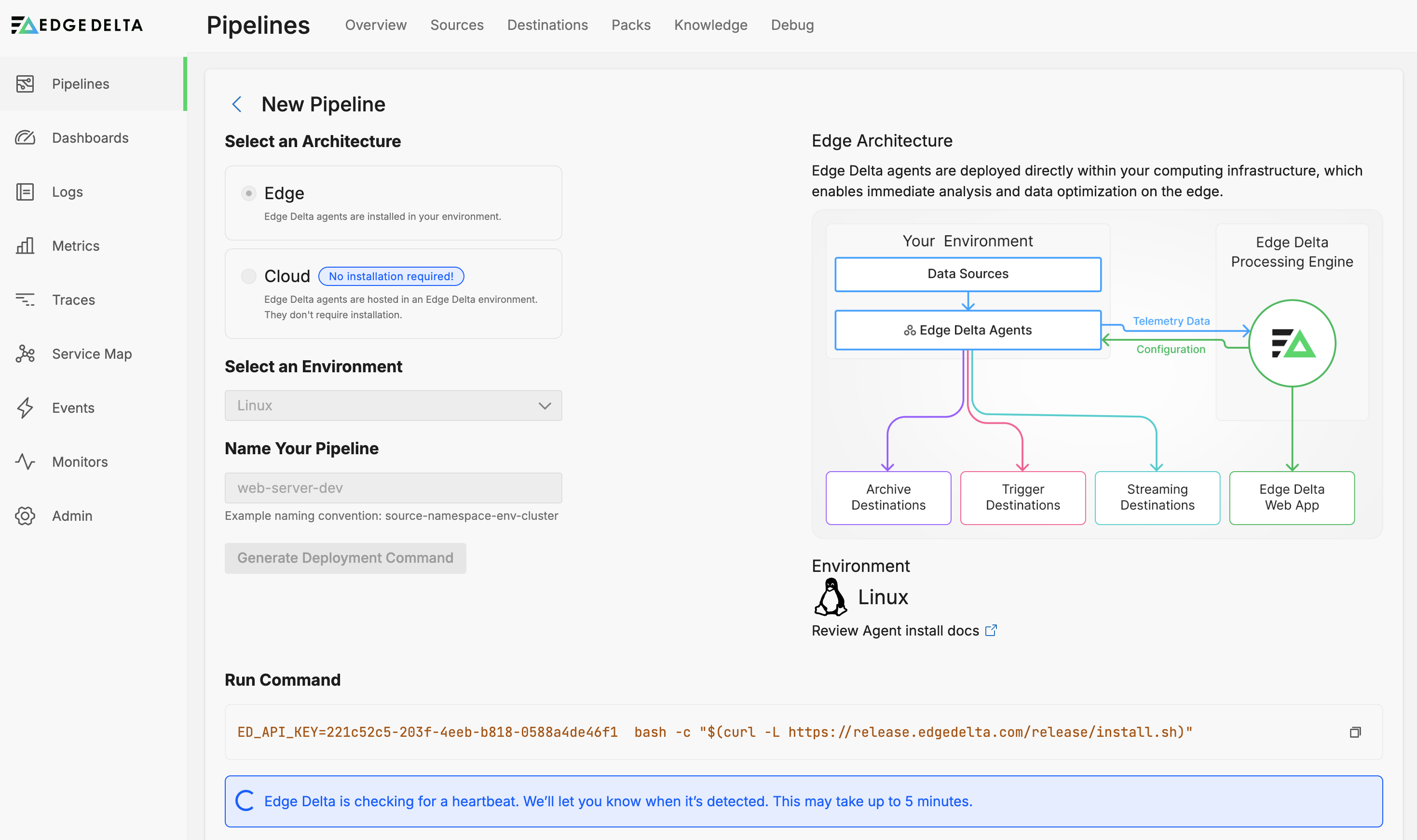Viewport: 1417px width, 840px height.
Task: Open the Debug tab
Action: 792,25
